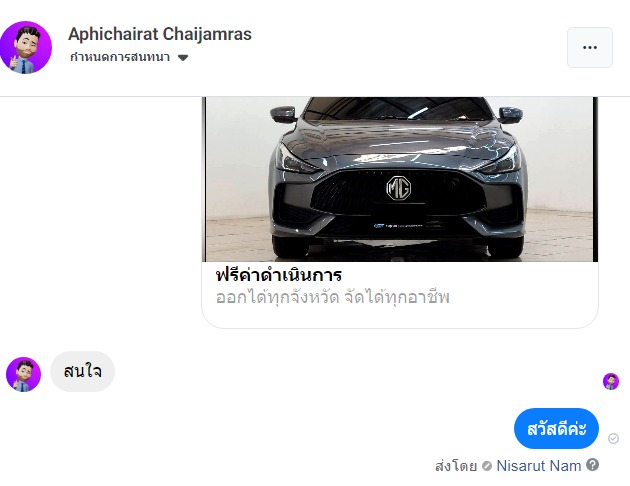Open the three-dot more options button
Screen dimensions: 630x486
click(589, 47)
